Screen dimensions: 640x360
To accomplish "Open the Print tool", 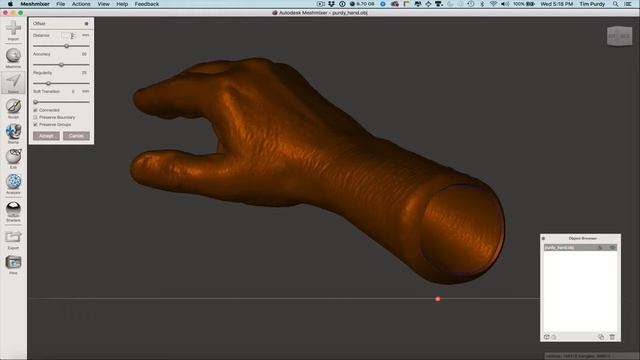I will [13, 264].
